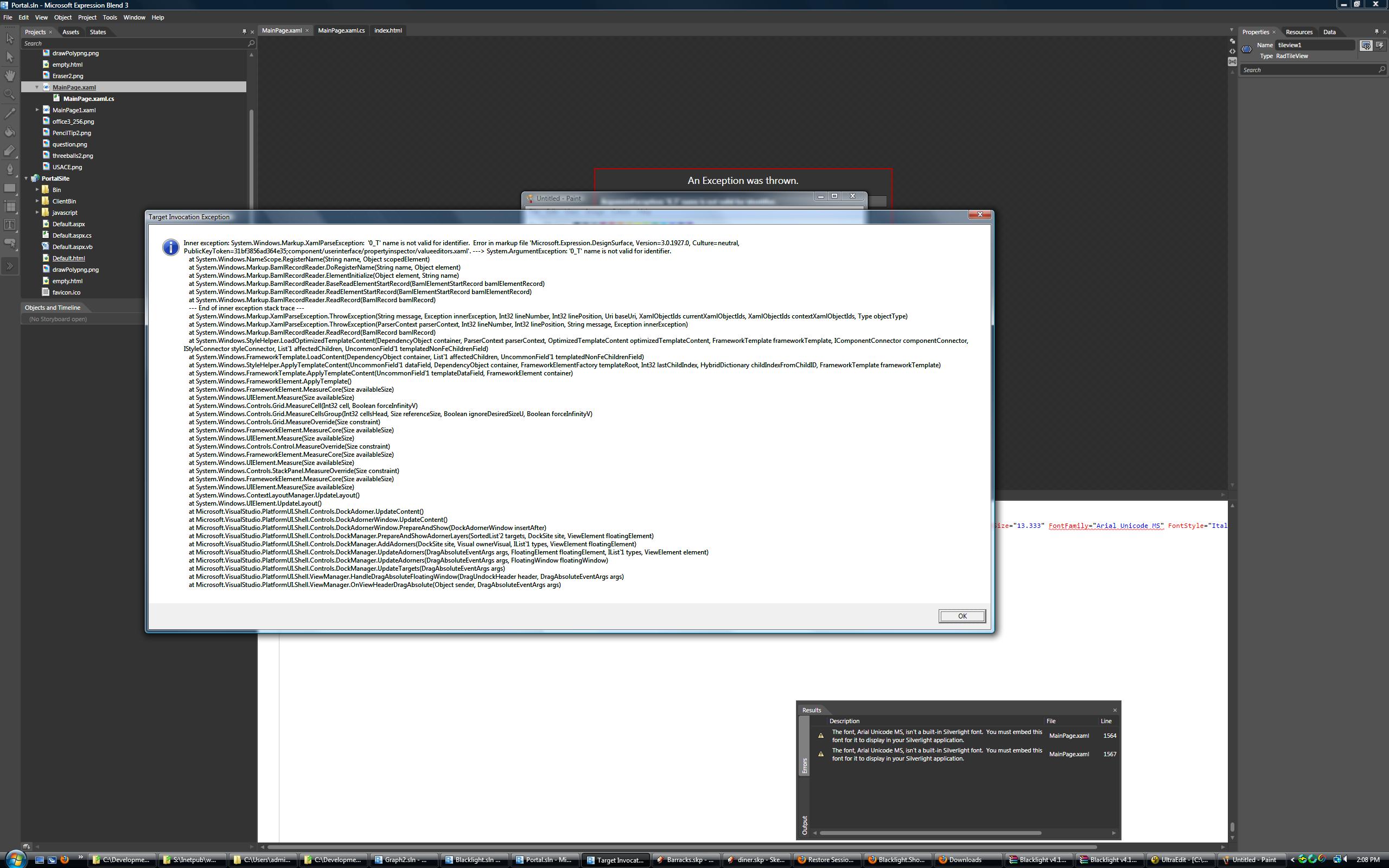This screenshot has height=868, width=1389.
Task: Select the TextBlock text tool
Action: [x=10, y=225]
